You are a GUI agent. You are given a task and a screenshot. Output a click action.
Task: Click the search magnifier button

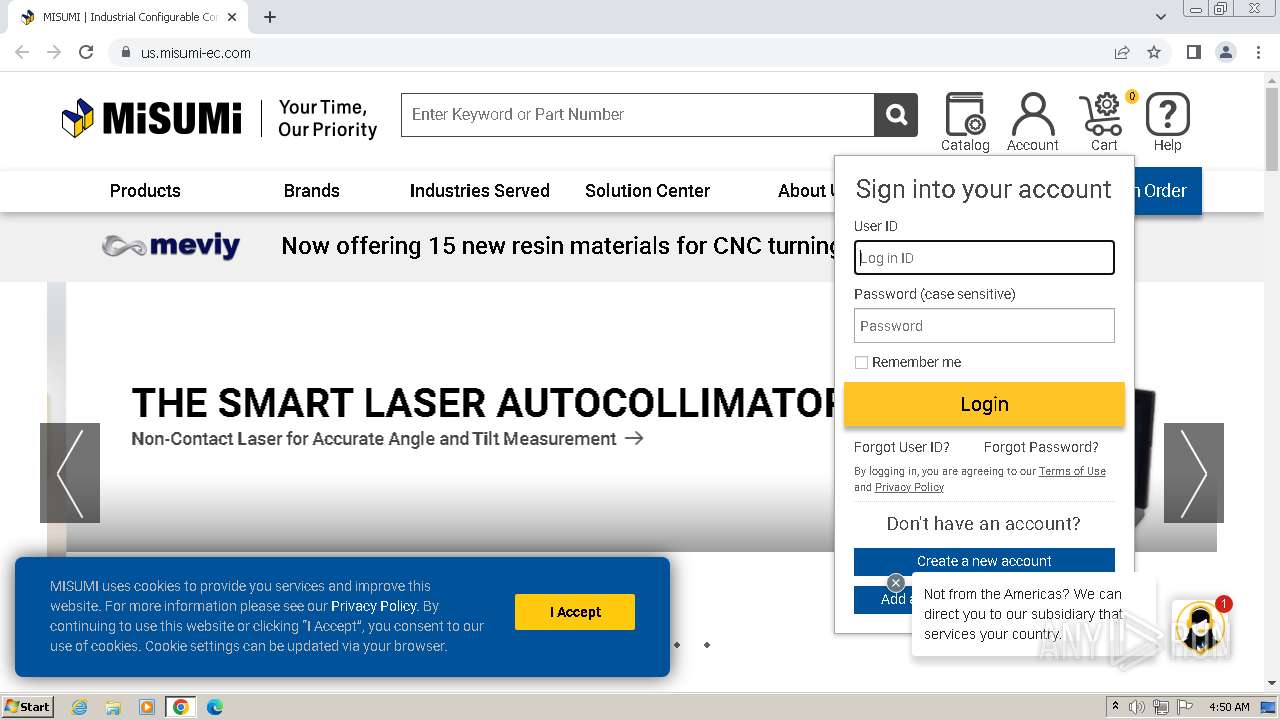(x=896, y=115)
